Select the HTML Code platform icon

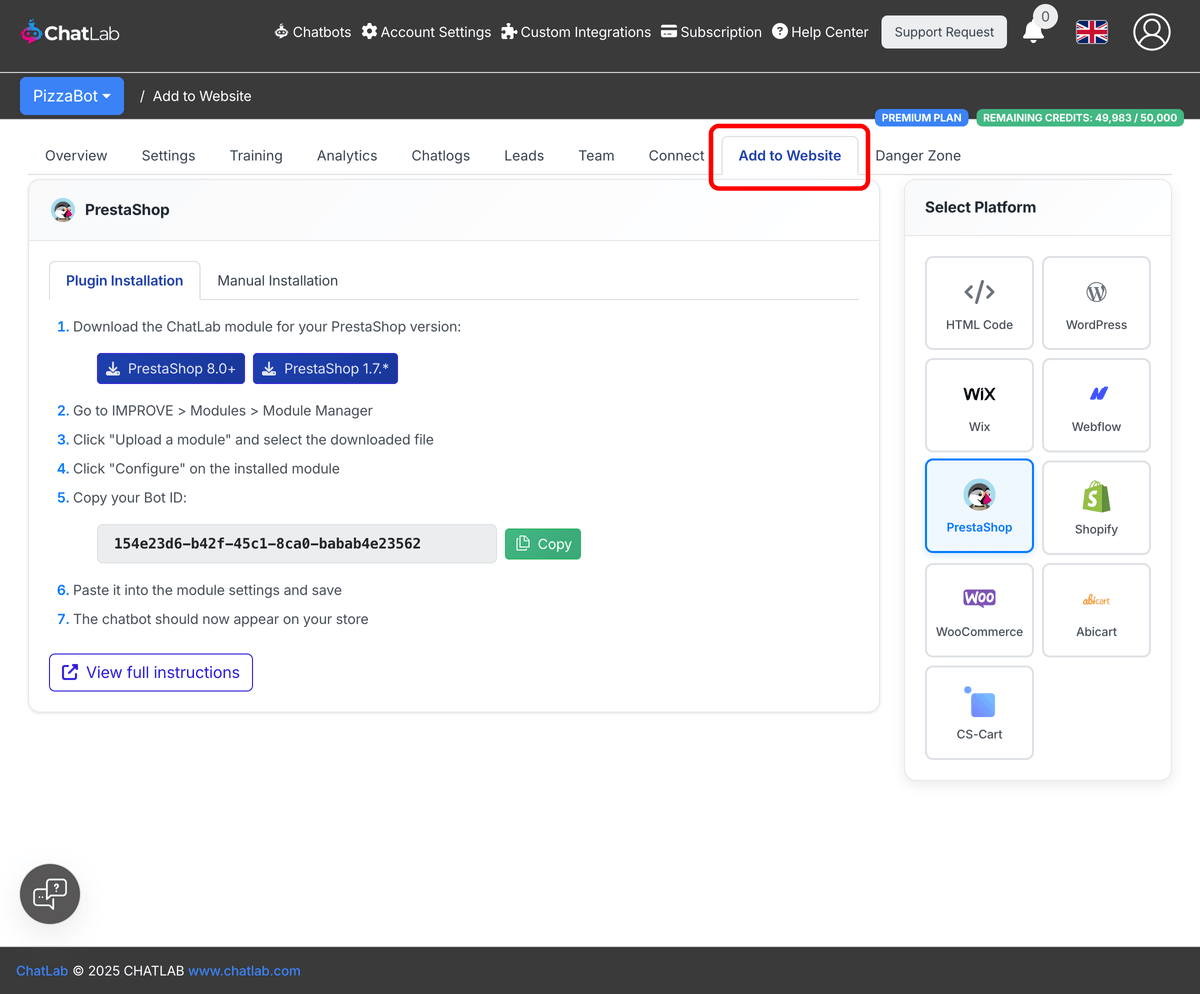[979, 302]
